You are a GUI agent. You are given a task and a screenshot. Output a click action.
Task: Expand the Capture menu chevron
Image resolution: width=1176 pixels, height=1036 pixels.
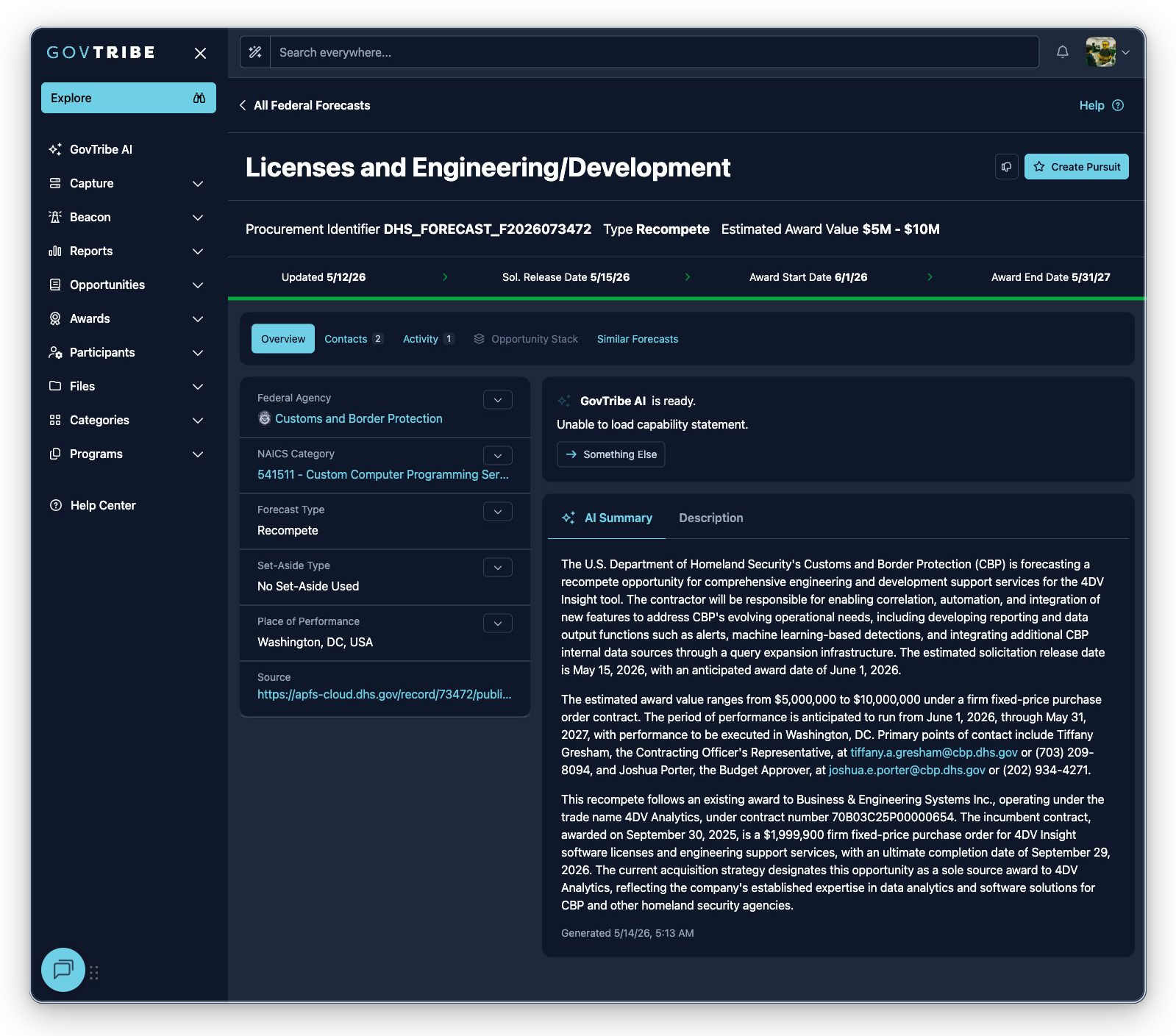pos(198,183)
